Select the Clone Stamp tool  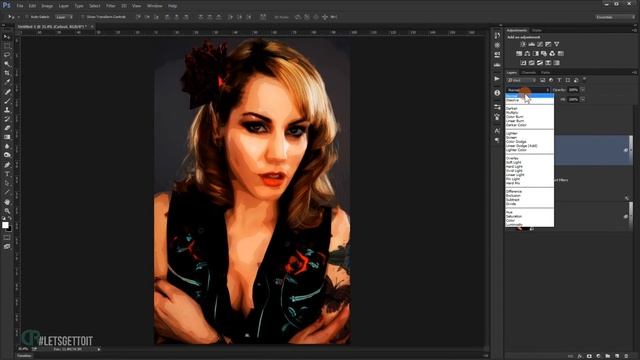(7, 110)
